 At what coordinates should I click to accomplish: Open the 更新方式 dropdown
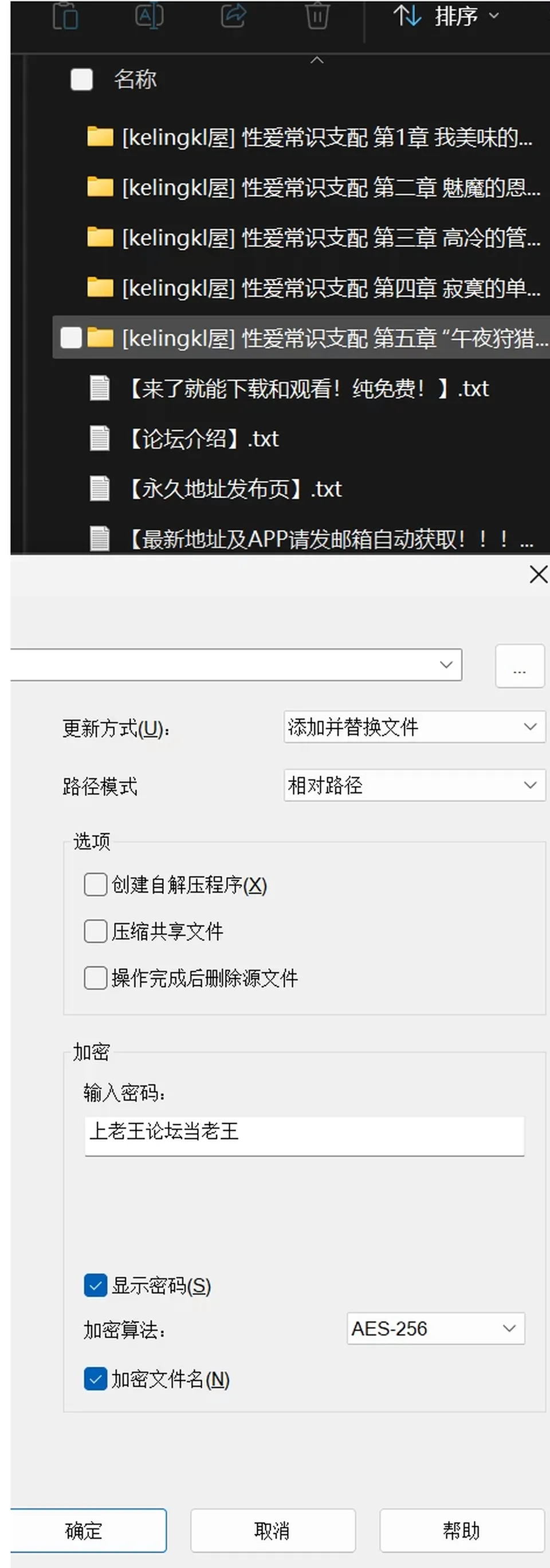pyautogui.click(x=414, y=727)
